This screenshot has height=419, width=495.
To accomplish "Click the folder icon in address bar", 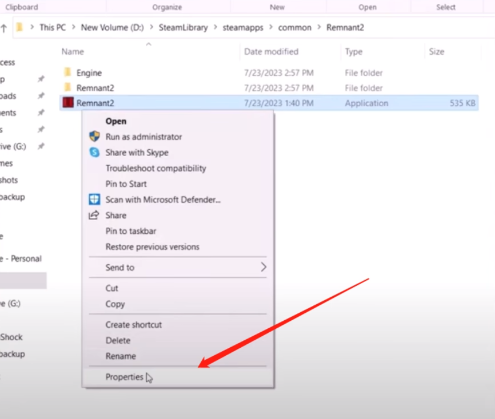I will tap(20, 27).
